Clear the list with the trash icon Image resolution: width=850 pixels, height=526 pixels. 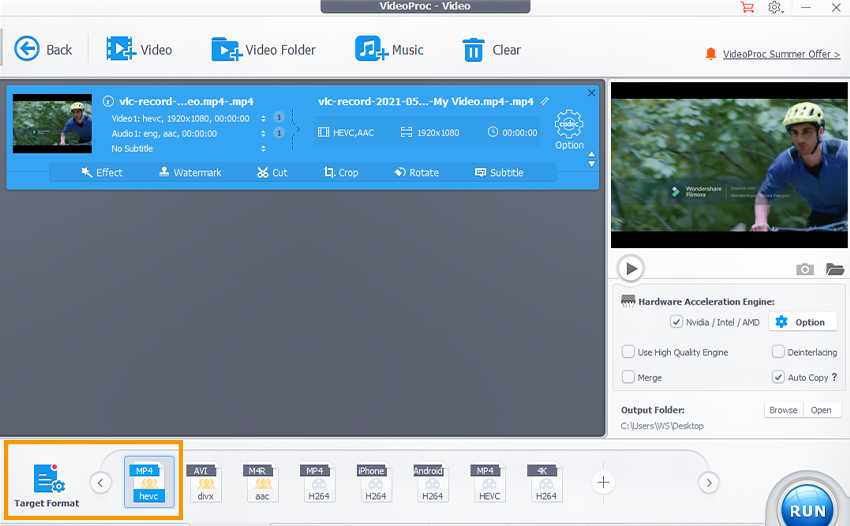(491, 49)
